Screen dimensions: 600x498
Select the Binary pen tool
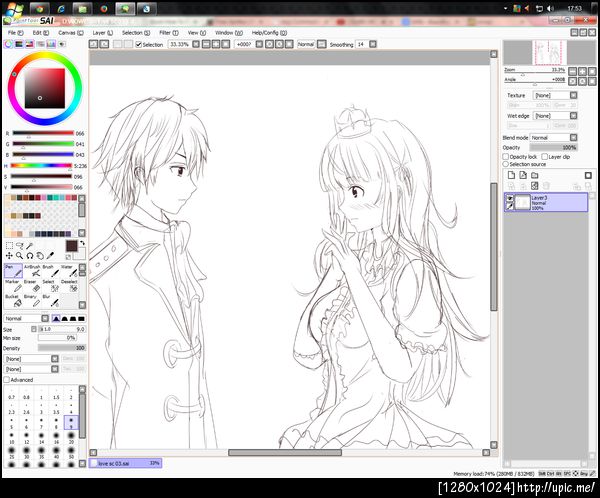32,301
